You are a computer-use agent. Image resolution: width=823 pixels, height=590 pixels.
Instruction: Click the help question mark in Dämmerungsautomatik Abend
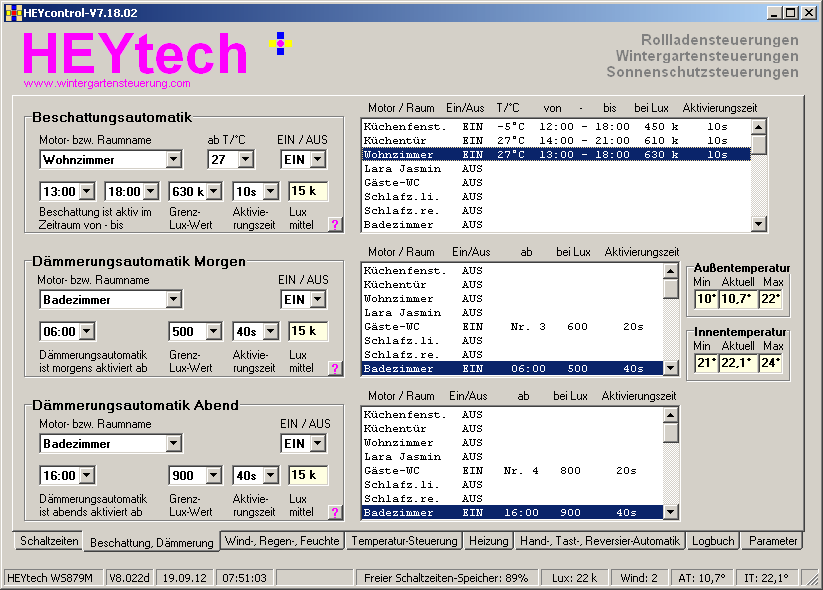click(335, 512)
